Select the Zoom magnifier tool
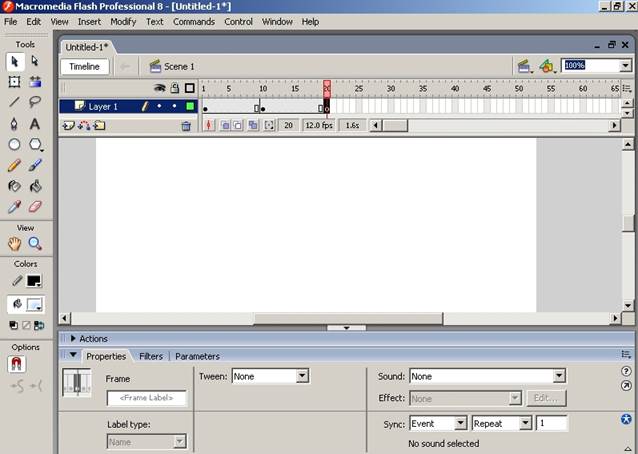Viewport: 638px width, 454px height. pos(35,244)
